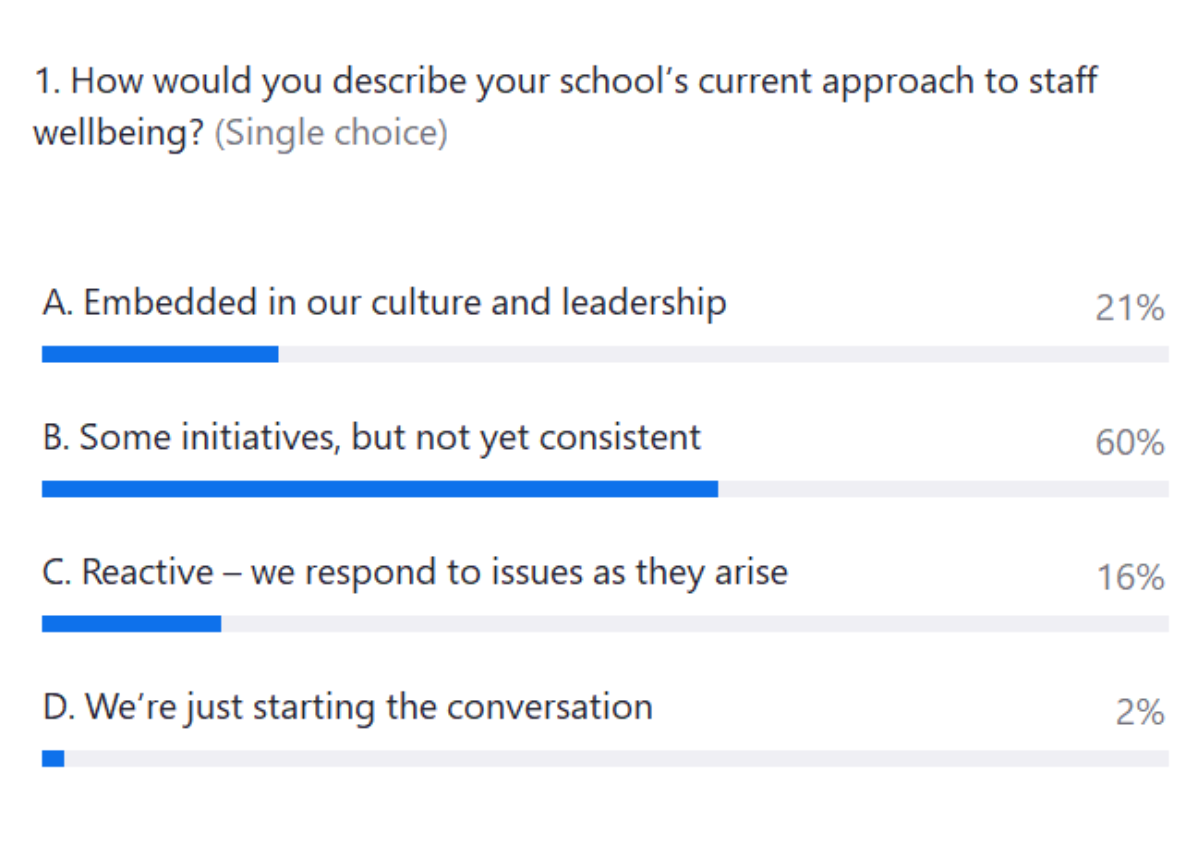Image resolution: width=1200 pixels, height=853 pixels.
Task: Click the gray unfilled bar portion for option B
Action: tap(940, 489)
